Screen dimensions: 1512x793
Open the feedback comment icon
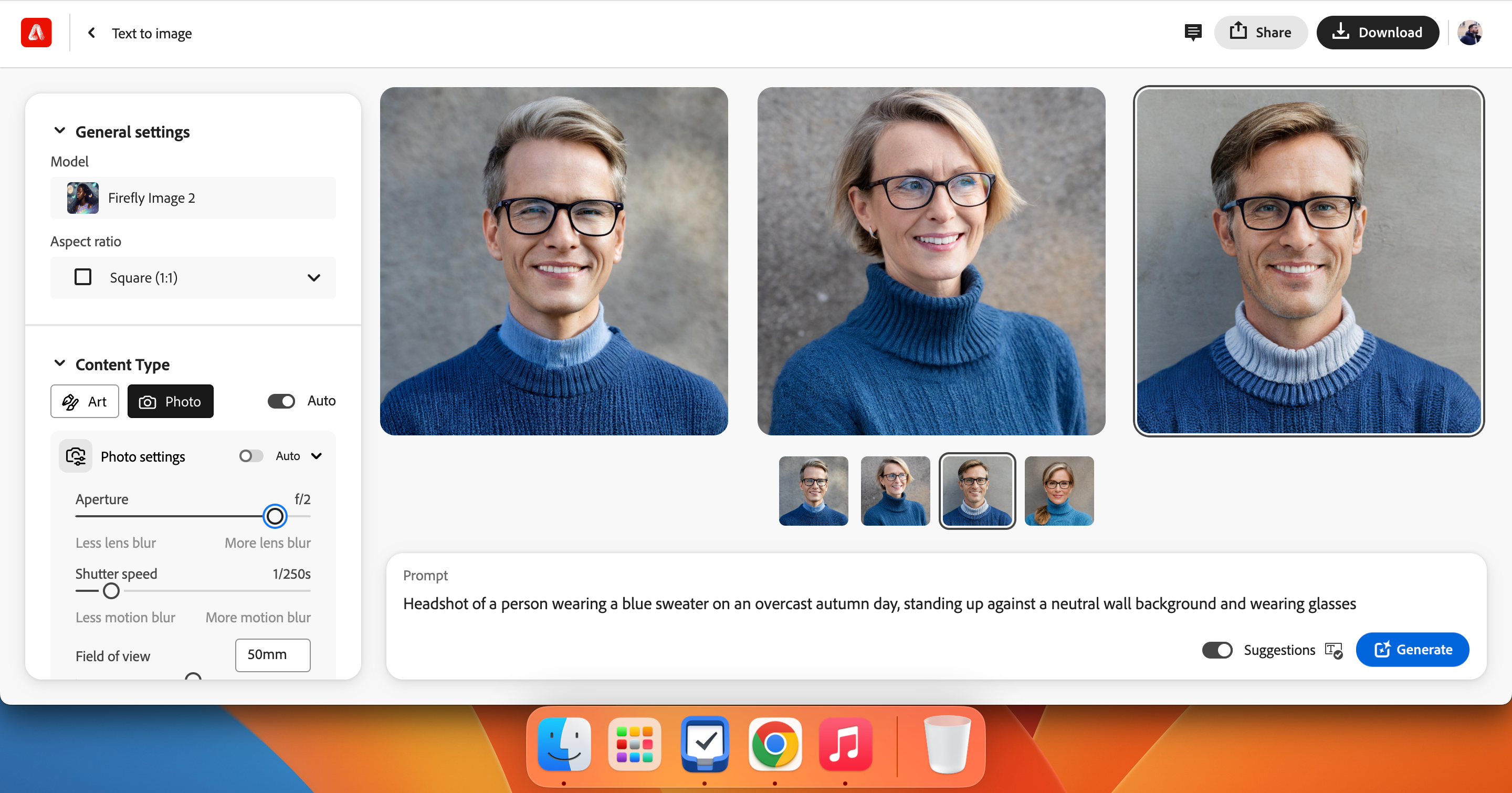coord(1193,32)
